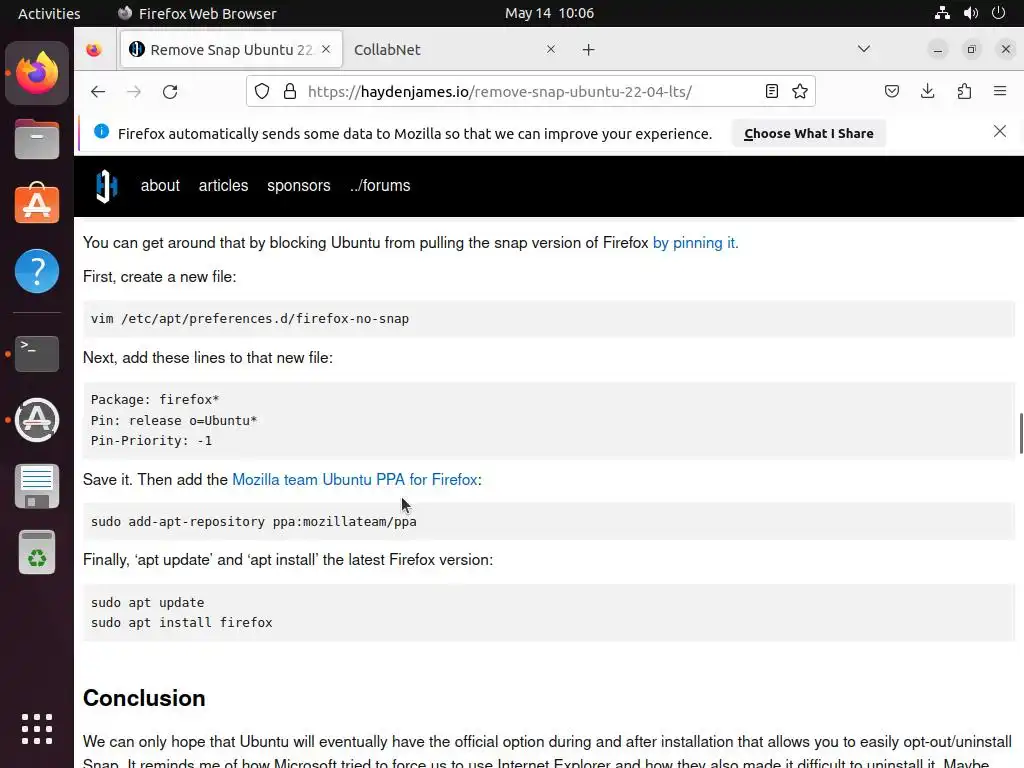Open Save to Pocket icon
This screenshot has width=1024, height=768.
coord(891,91)
